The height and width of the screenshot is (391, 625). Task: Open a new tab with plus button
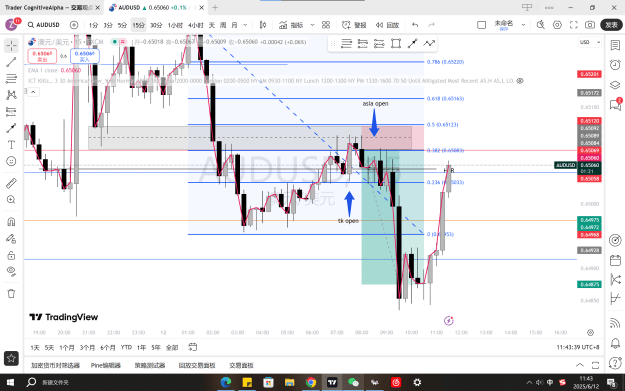(215, 8)
